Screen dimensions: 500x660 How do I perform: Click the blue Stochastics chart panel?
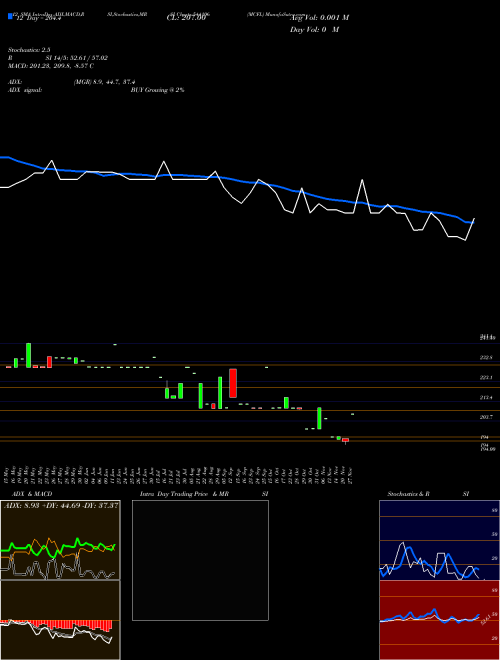pos(439,540)
